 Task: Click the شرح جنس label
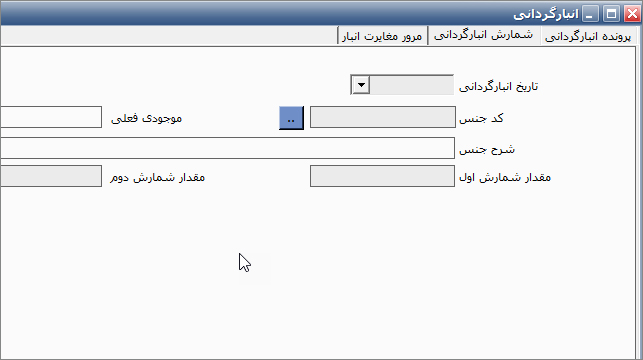click(x=487, y=149)
